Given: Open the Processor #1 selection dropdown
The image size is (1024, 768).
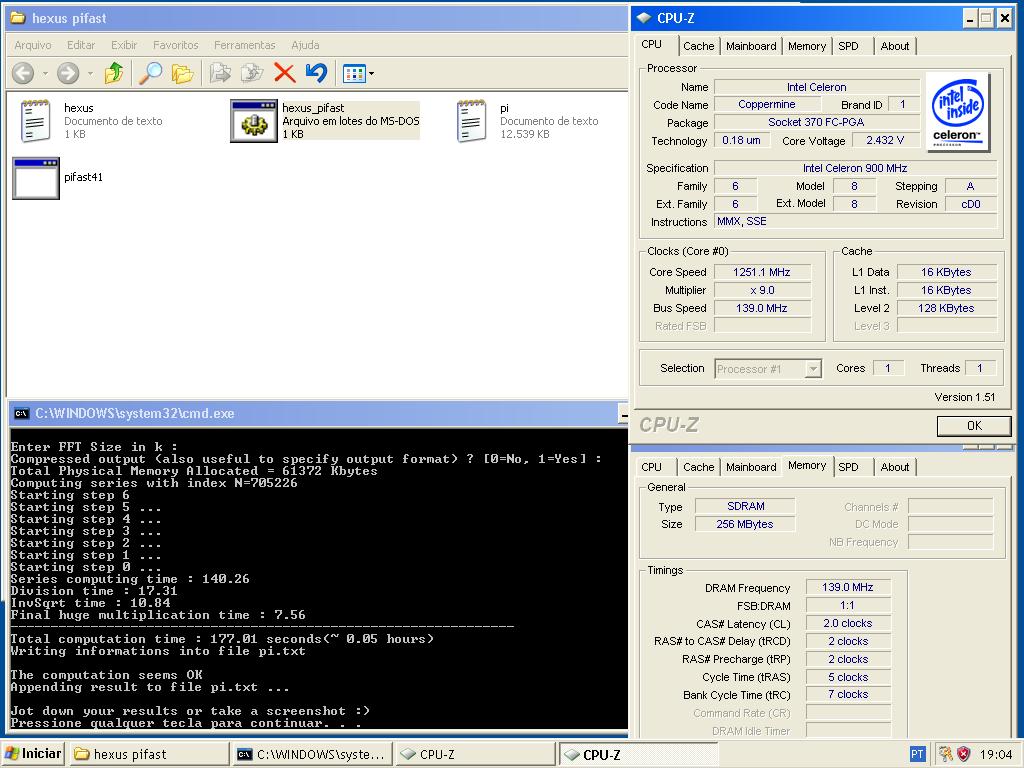Looking at the screenshot, I should (x=813, y=369).
